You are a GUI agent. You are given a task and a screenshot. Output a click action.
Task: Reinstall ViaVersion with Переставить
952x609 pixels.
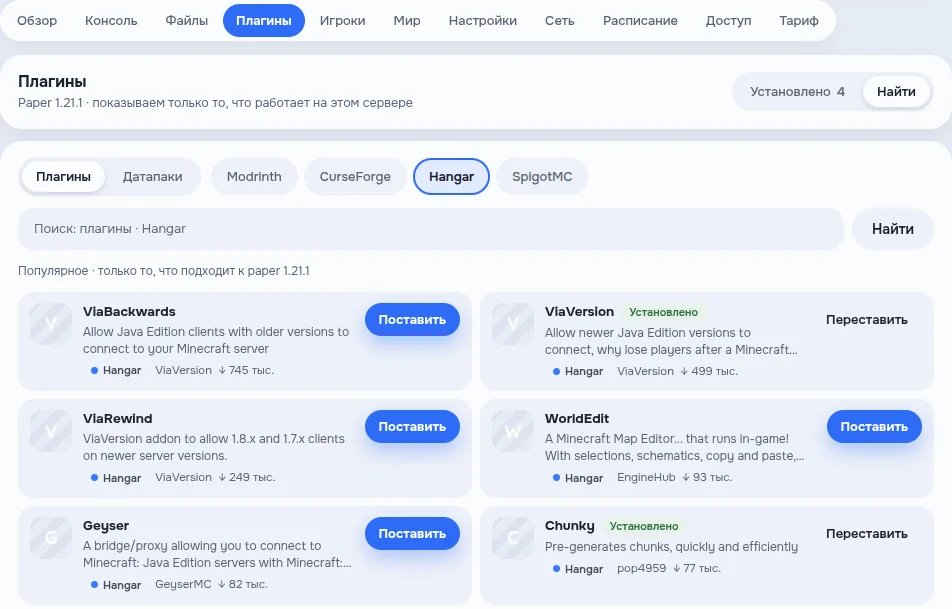click(866, 319)
